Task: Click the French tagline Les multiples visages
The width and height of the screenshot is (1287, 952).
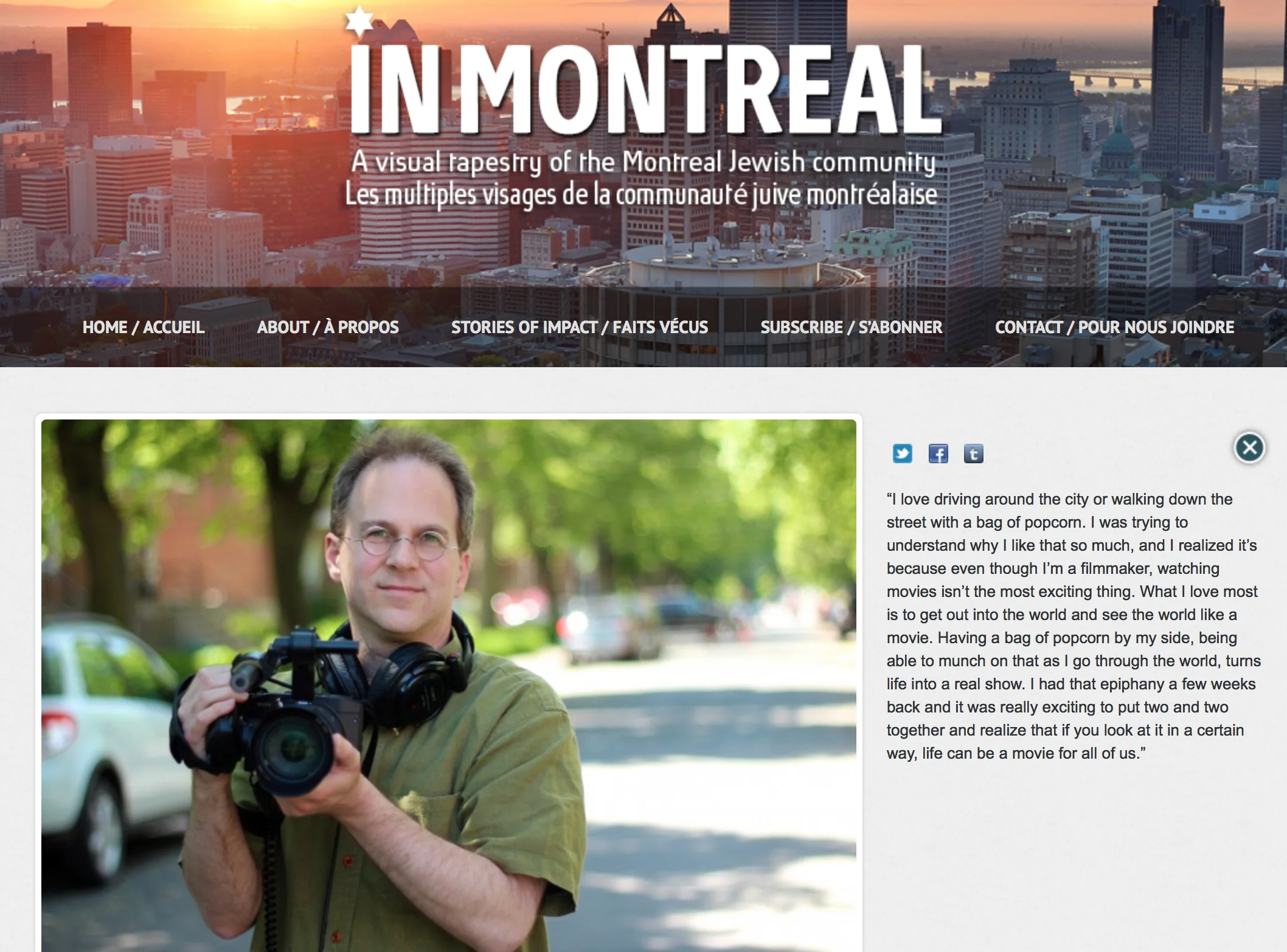Action: (x=641, y=195)
